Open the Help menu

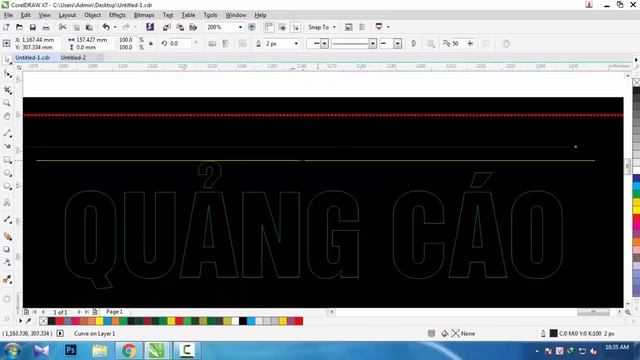click(x=260, y=15)
